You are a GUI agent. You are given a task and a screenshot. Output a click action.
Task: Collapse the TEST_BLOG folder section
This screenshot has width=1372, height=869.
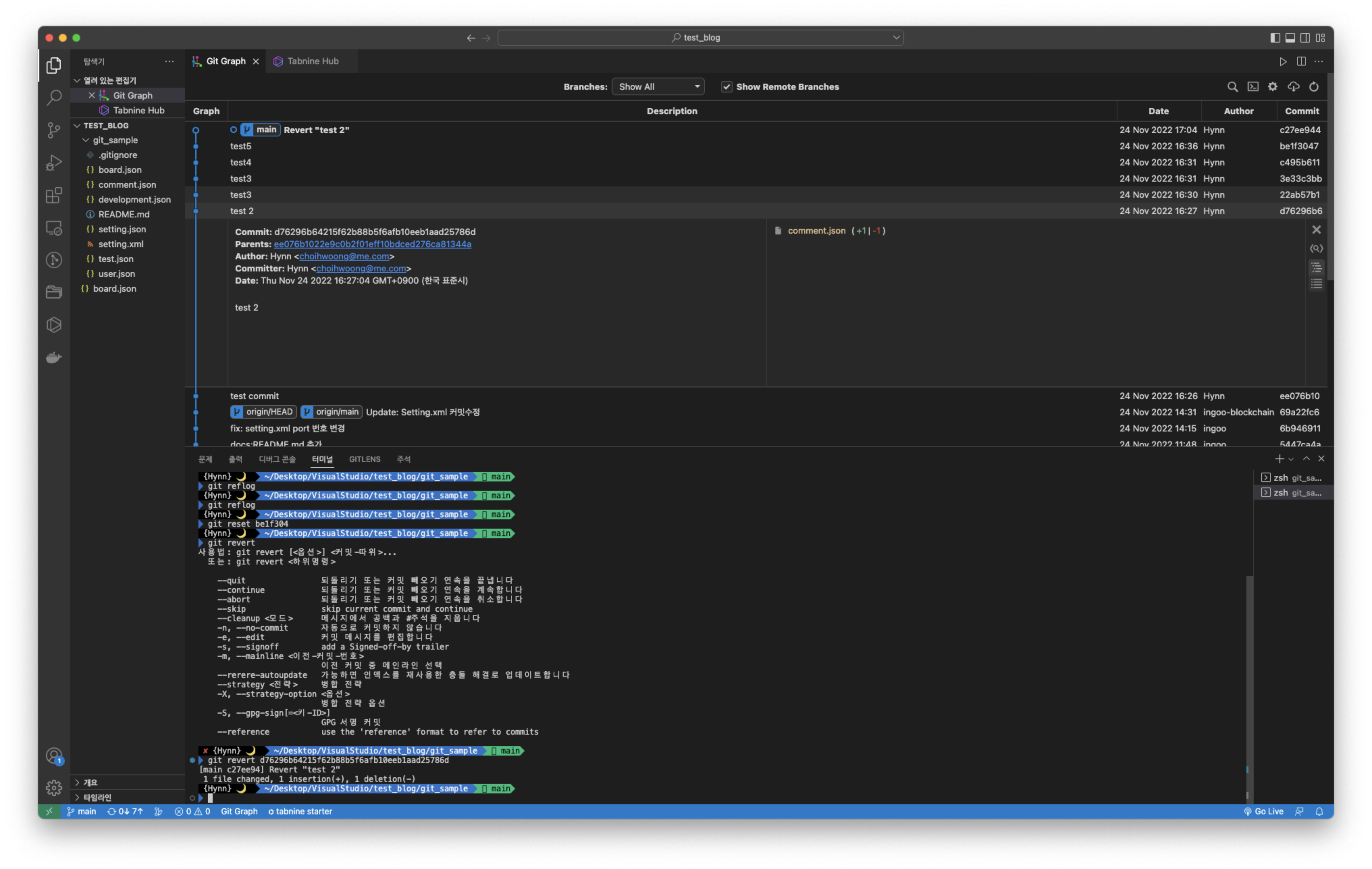pyautogui.click(x=78, y=125)
